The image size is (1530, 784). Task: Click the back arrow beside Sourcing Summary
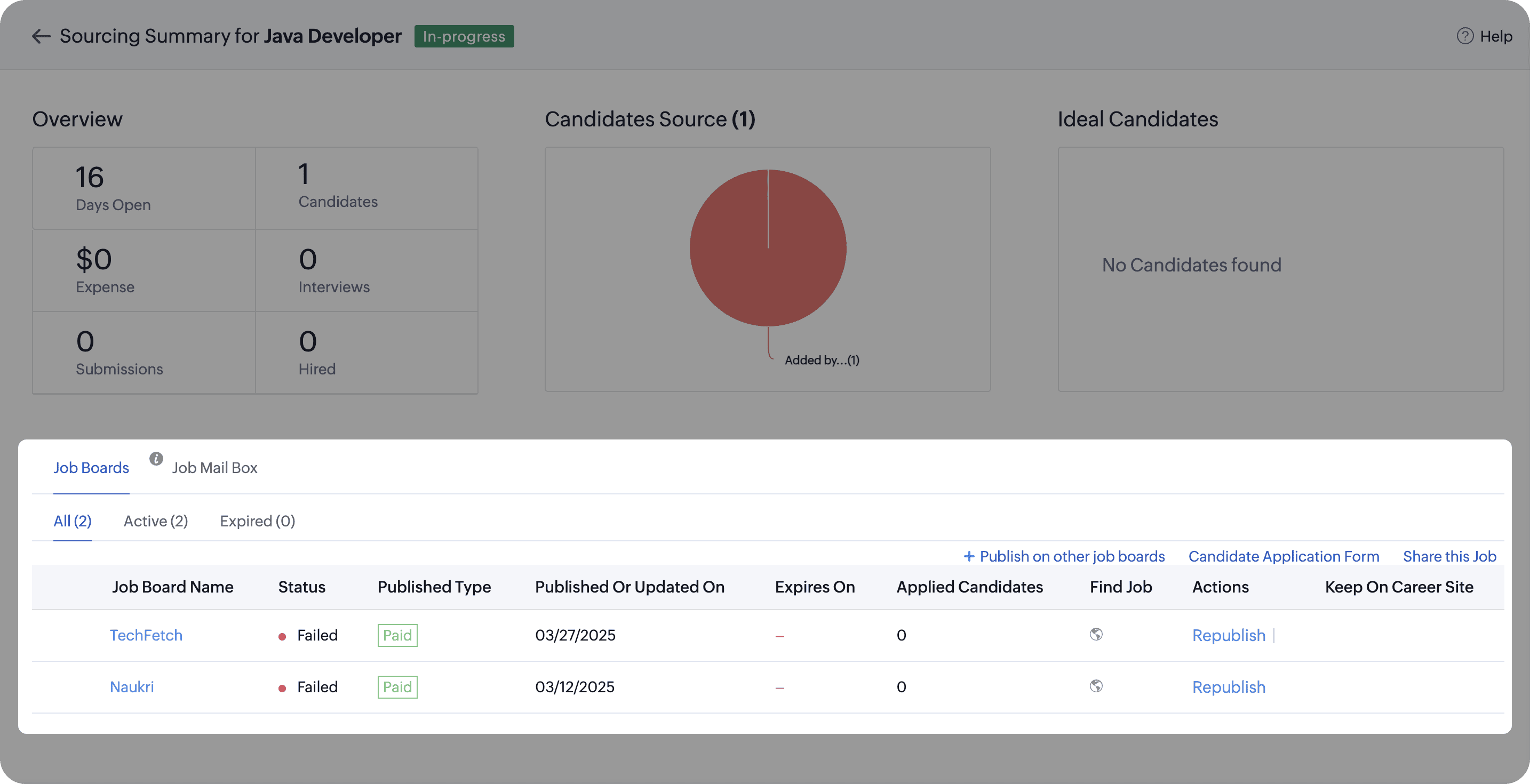pyautogui.click(x=41, y=36)
